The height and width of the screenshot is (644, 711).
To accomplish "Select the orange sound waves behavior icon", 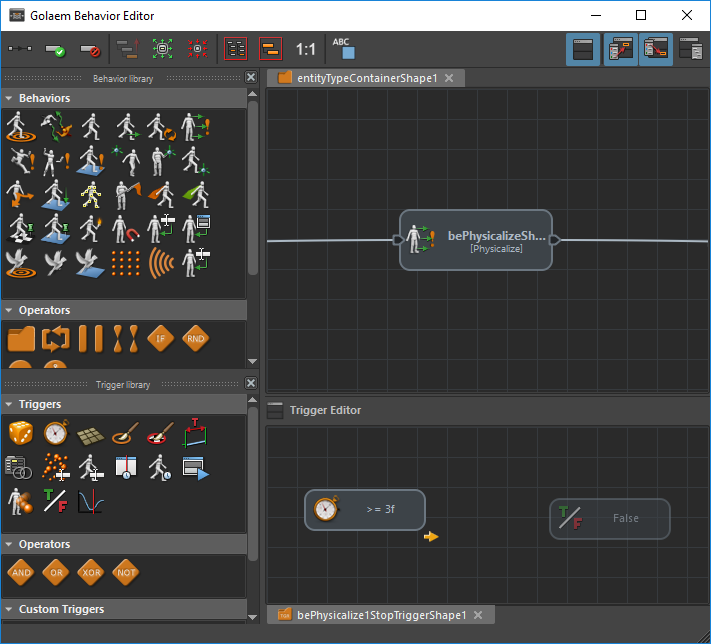I will pos(161,263).
